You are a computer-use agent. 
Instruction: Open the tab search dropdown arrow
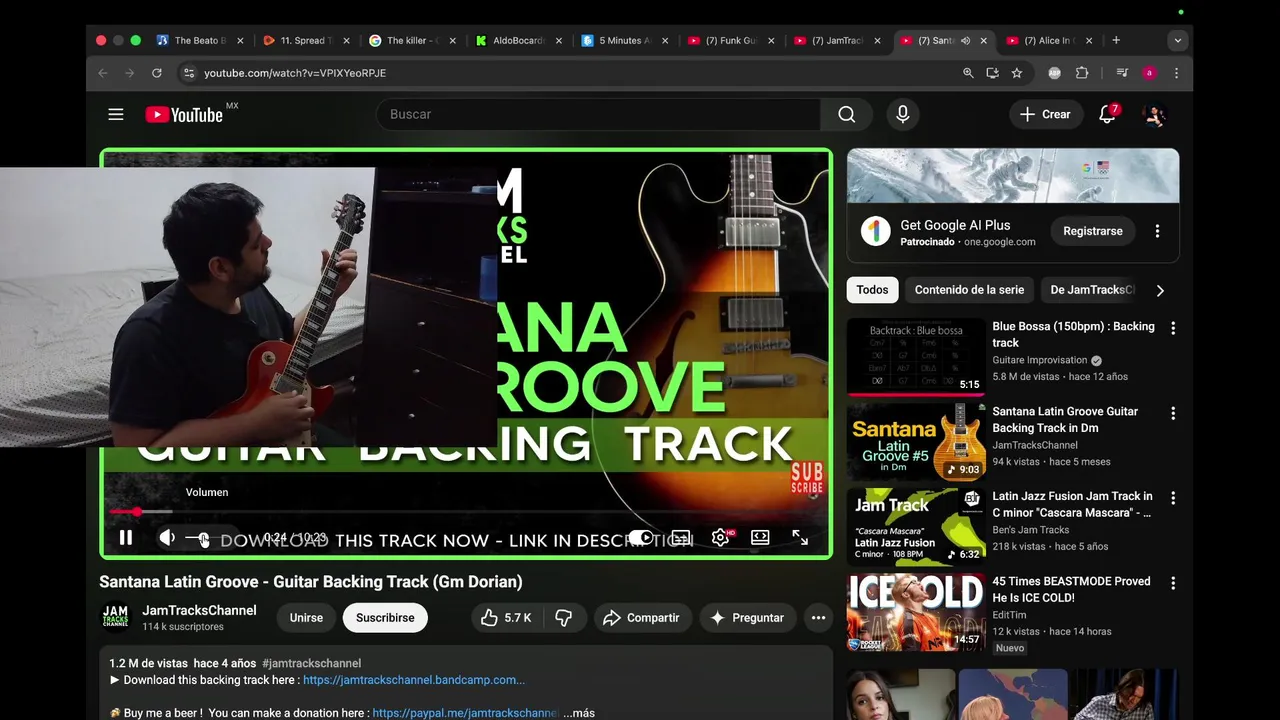click(x=1178, y=41)
